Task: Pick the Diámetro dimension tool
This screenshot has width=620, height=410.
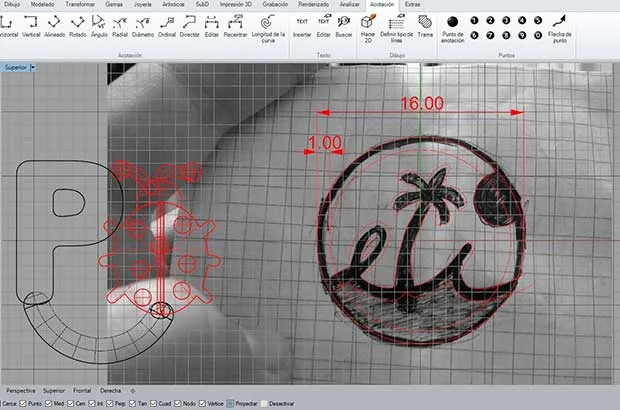Action: 143,23
